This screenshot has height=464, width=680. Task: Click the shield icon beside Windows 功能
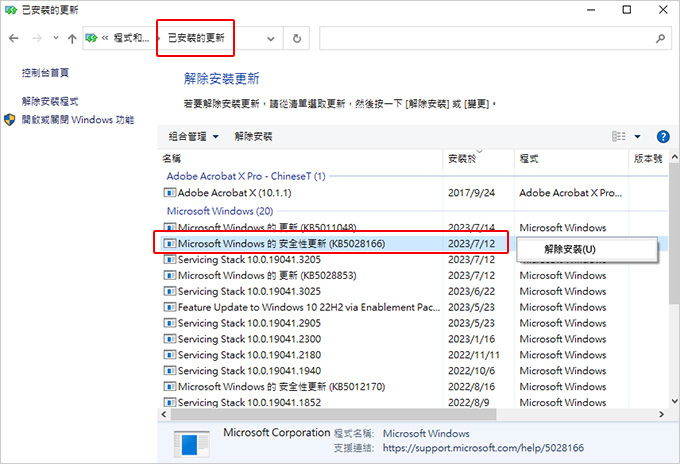(10, 120)
